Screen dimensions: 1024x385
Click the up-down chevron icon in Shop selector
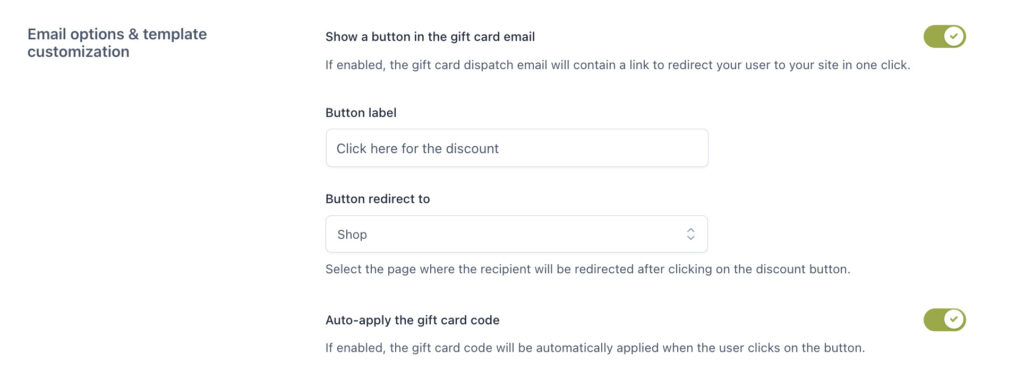[690, 234]
